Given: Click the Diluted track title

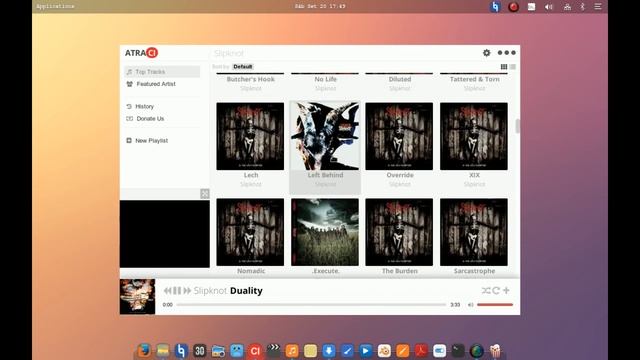Looking at the screenshot, I should [x=400, y=79].
